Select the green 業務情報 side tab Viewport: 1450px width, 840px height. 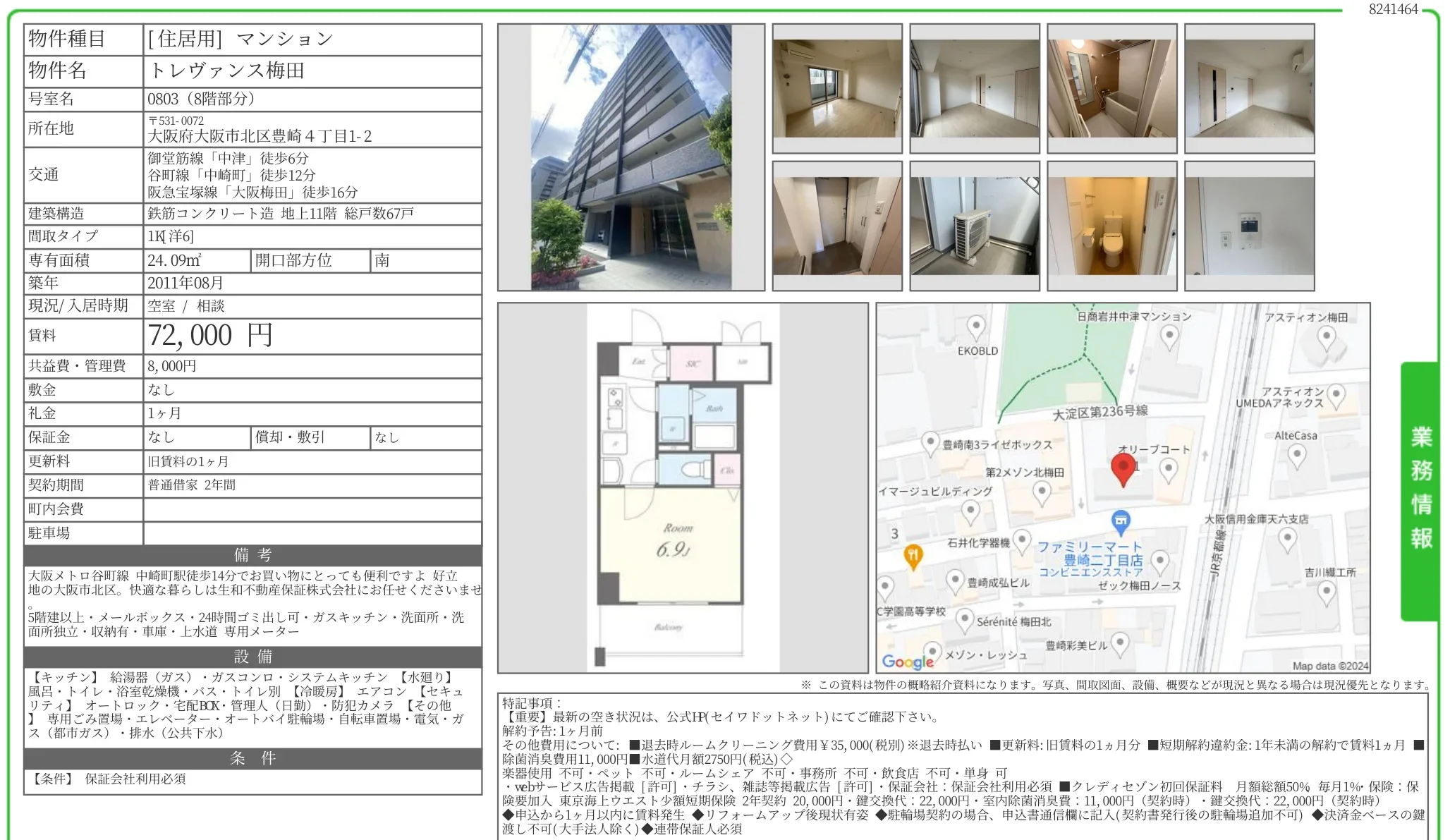(1420, 489)
